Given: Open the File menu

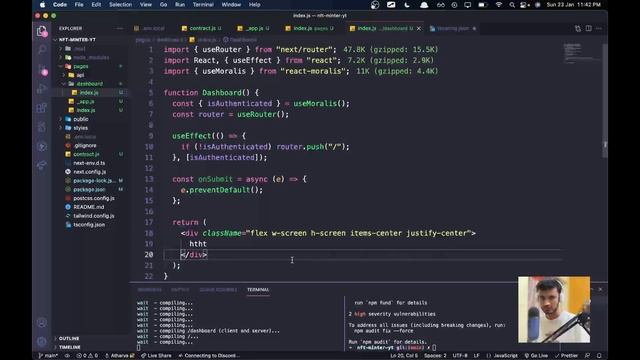Looking at the screenshot, I should tap(79, 5).
